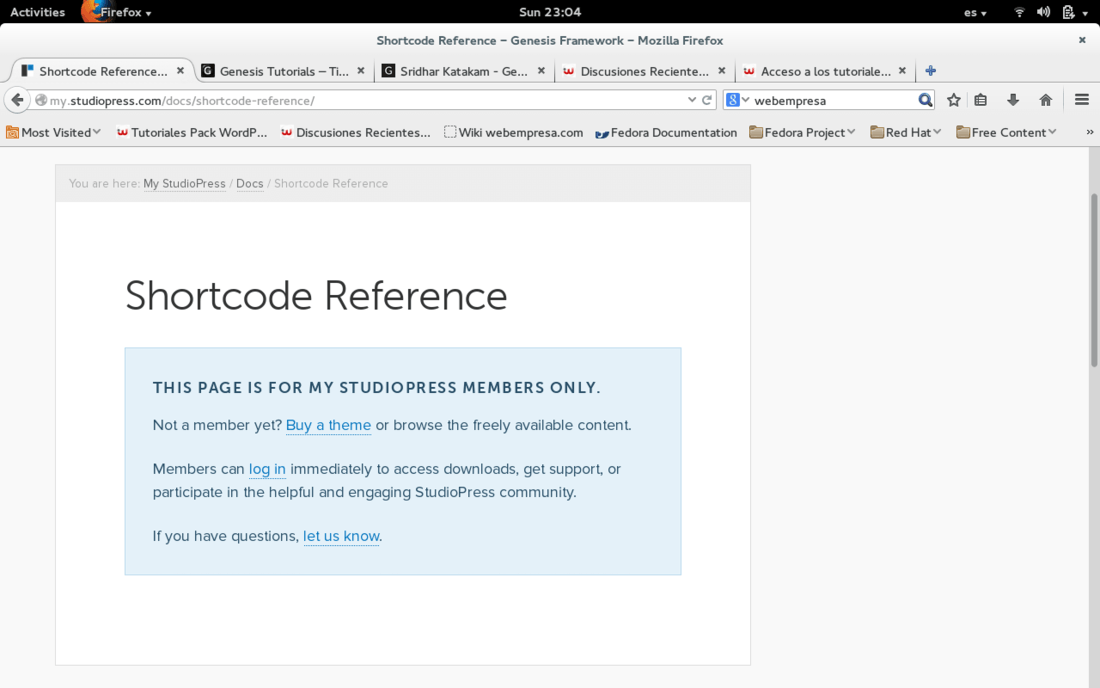Expand the Red Hat bookmarks folder
The image size is (1100, 688).
tap(905, 133)
